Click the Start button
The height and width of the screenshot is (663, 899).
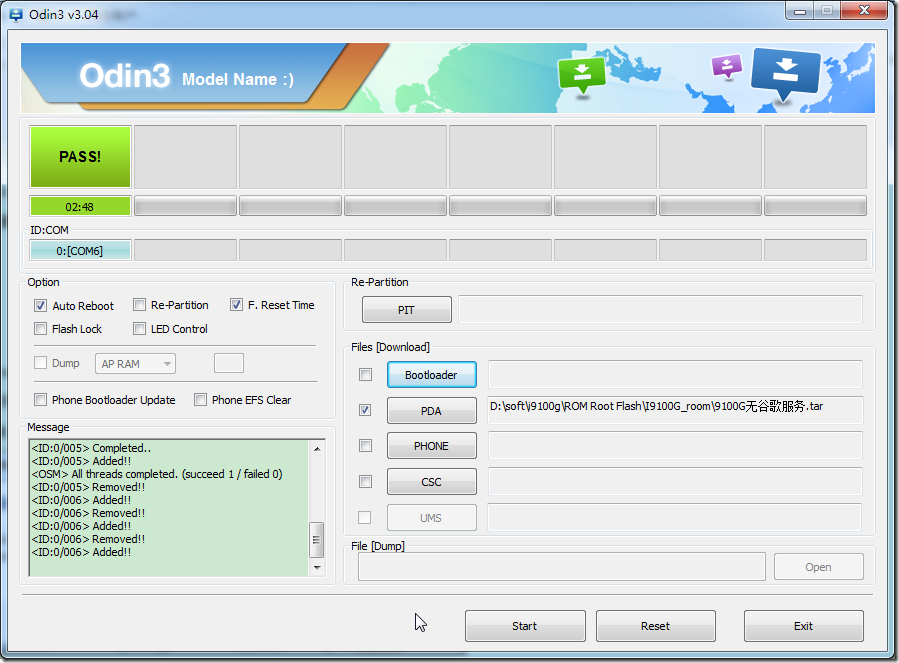[525, 626]
